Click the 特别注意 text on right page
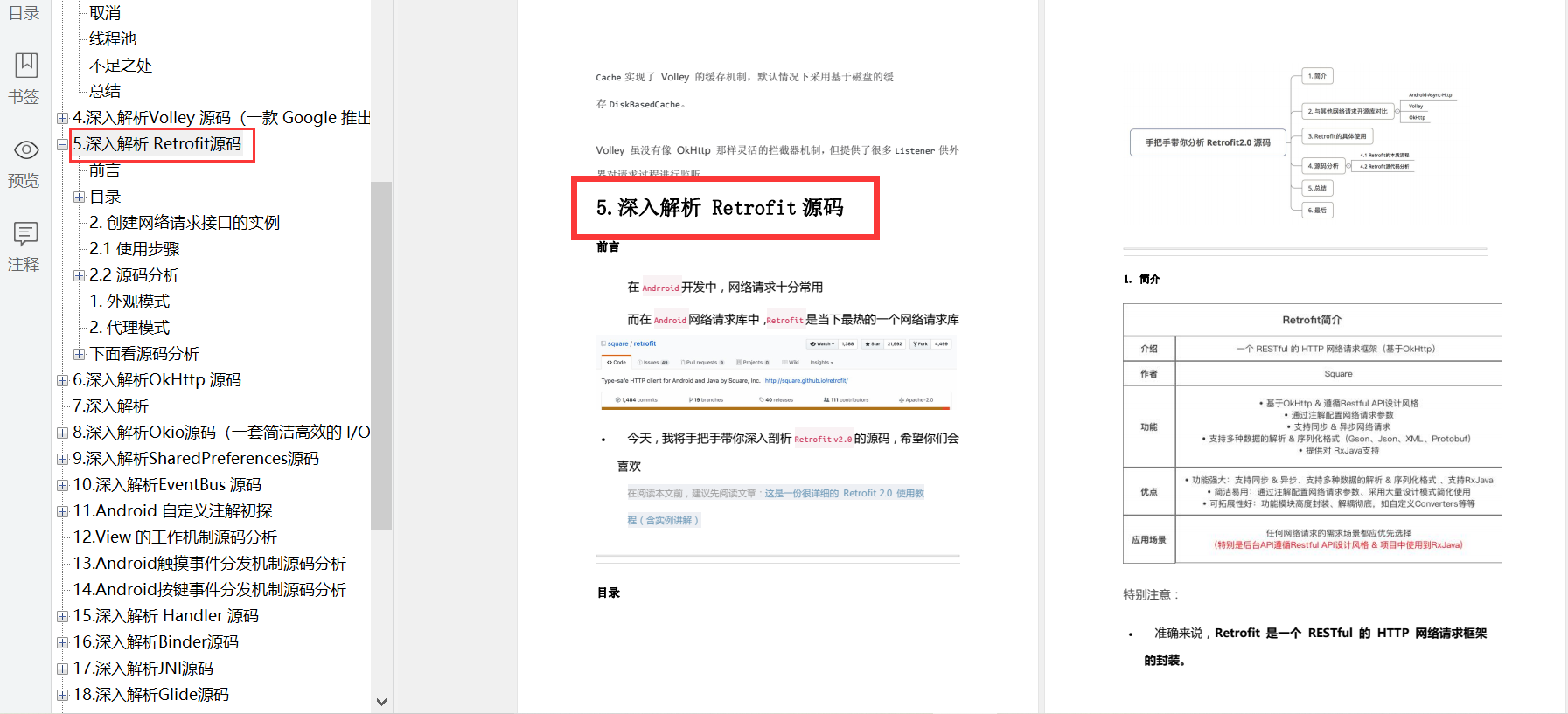 (x=1152, y=594)
